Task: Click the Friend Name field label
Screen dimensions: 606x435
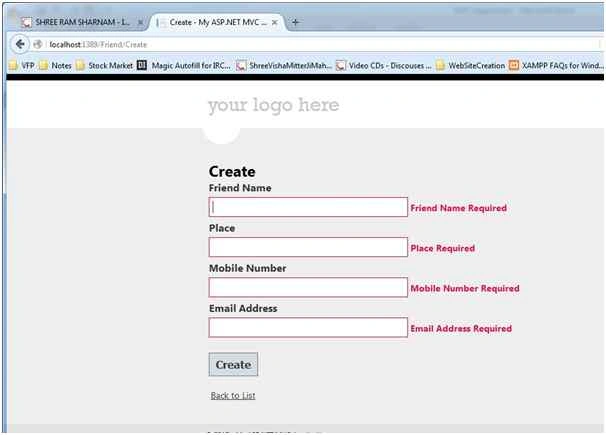Action: [240, 188]
